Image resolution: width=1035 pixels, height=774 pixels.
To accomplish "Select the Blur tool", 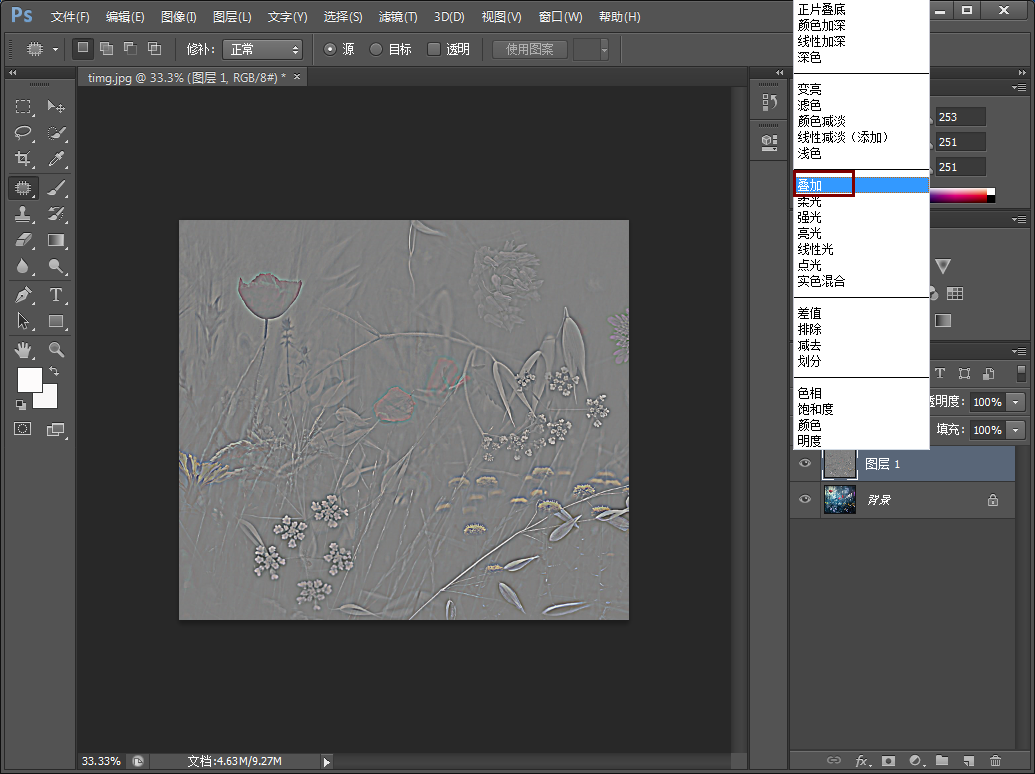I will (x=23, y=266).
